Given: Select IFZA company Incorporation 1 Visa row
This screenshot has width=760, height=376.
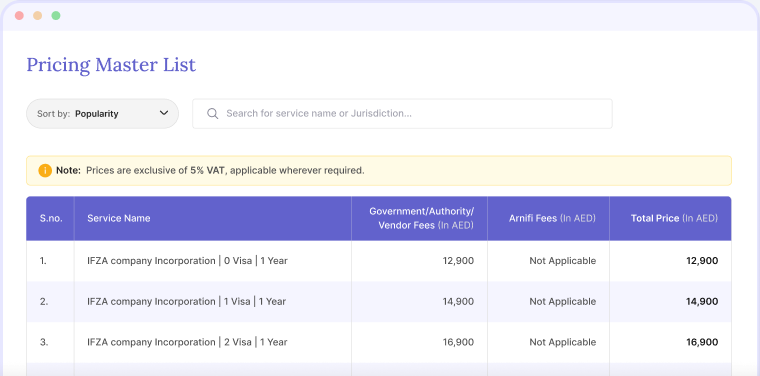Looking at the screenshot, I should coord(379,301).
